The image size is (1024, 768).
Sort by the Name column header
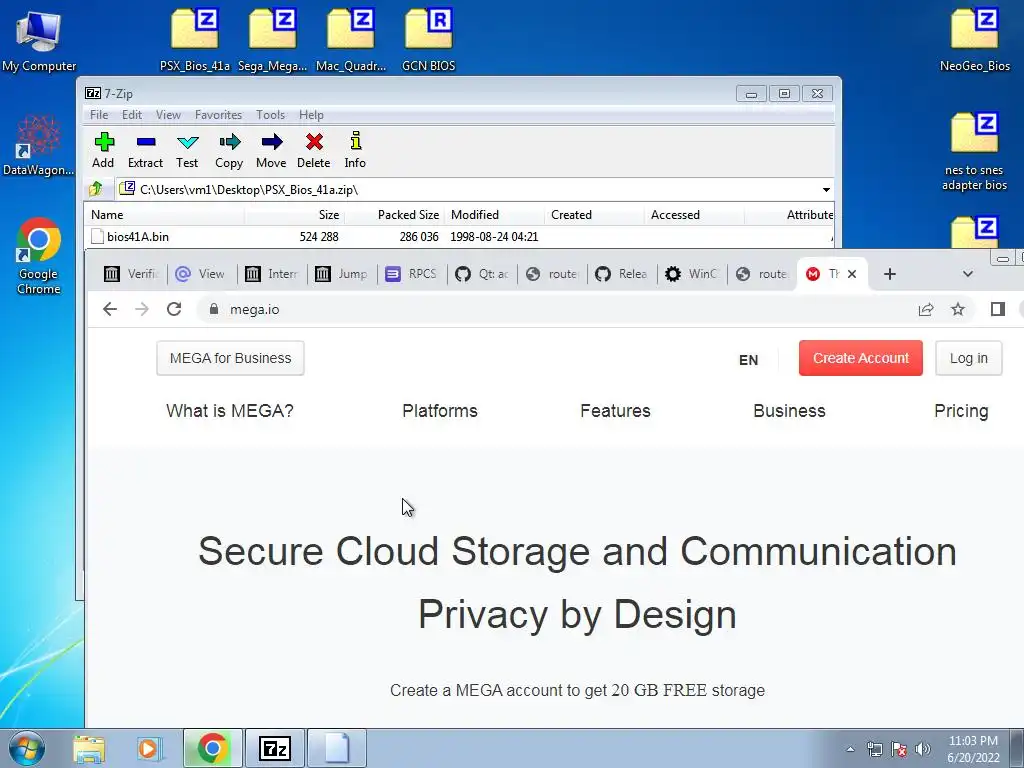[x=165, y=215]
